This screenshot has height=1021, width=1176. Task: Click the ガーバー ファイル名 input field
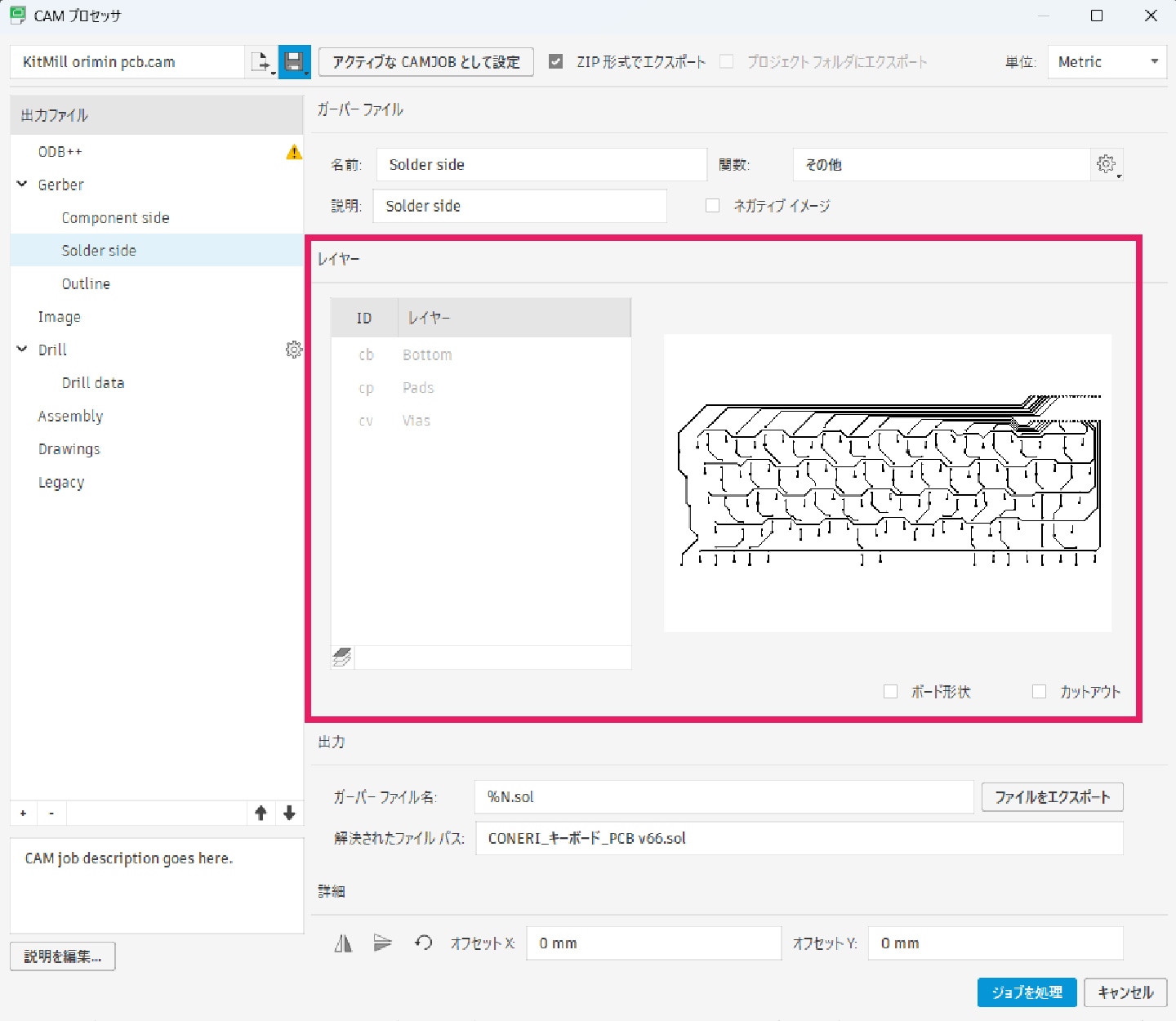click(723, 797)
